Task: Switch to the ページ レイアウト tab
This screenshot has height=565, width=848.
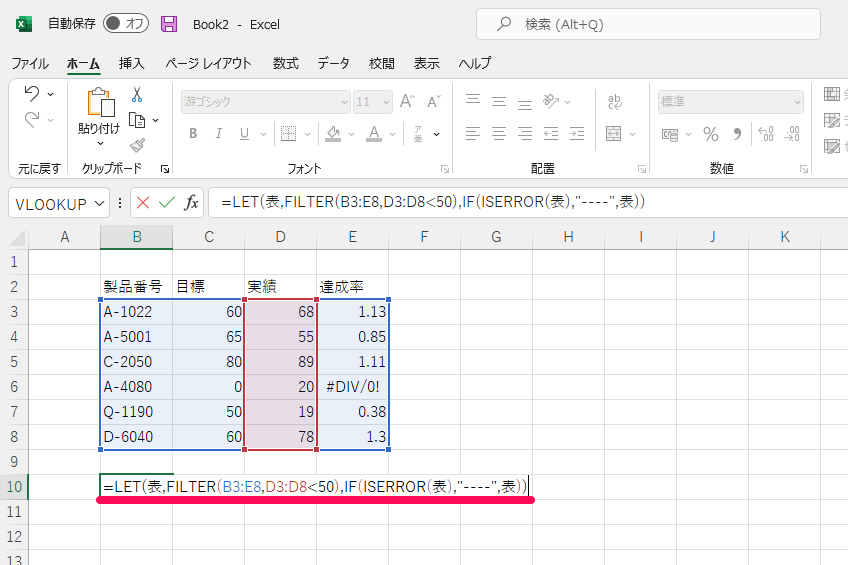Action: tap(209, 64)
